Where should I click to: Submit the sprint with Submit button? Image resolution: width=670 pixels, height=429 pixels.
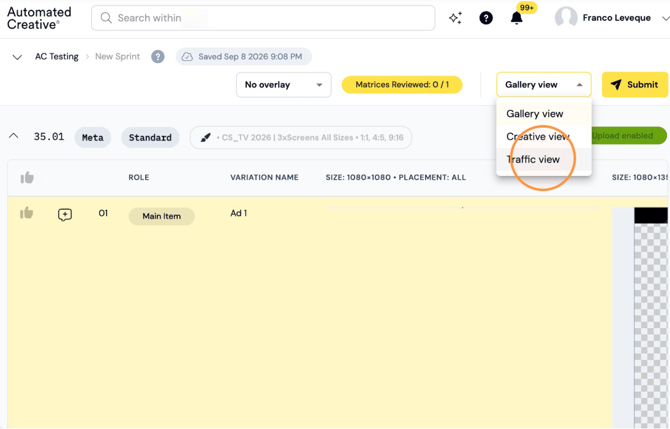point(635,85)
